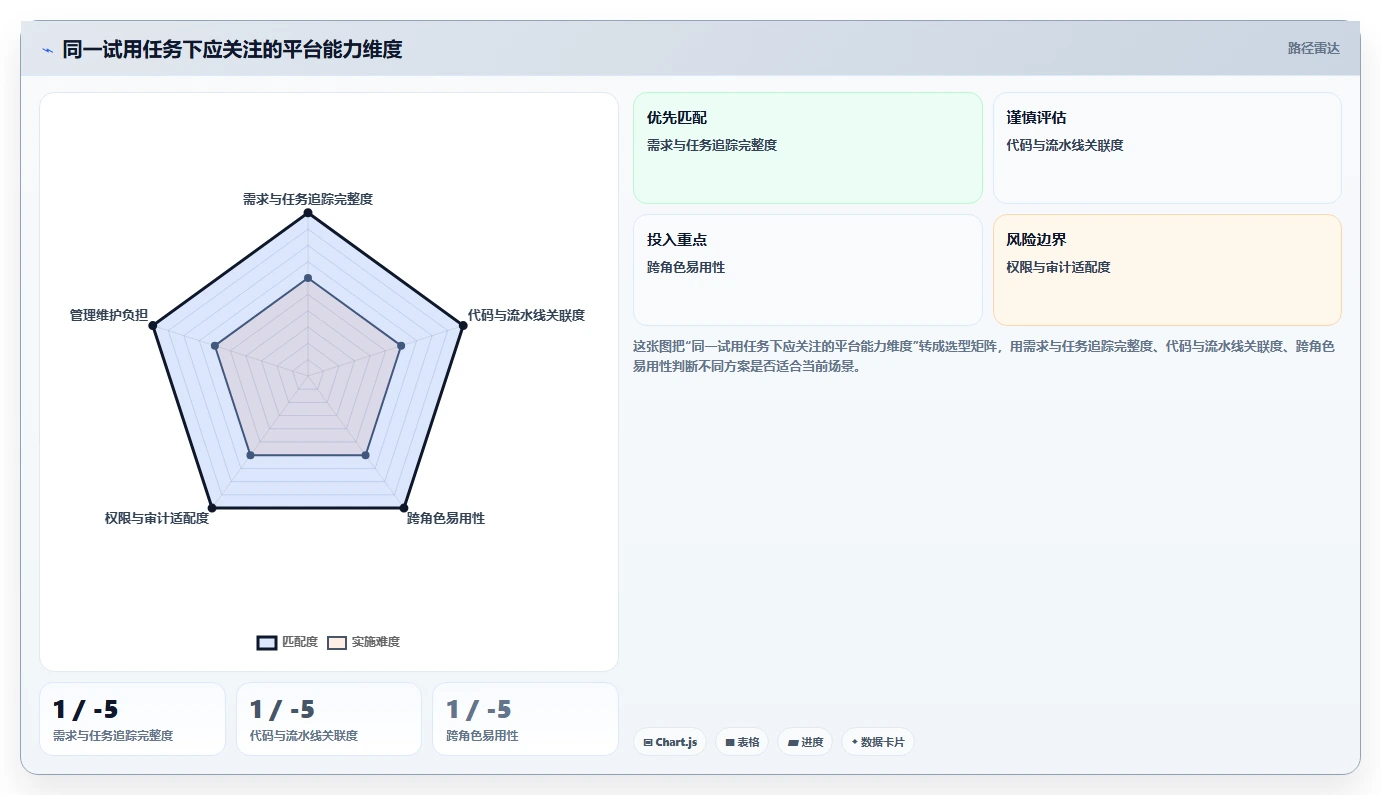Click 需求与任务追踪完整度 text in 优先匹配 card
1381x795 pixels.
pos(712,145)
